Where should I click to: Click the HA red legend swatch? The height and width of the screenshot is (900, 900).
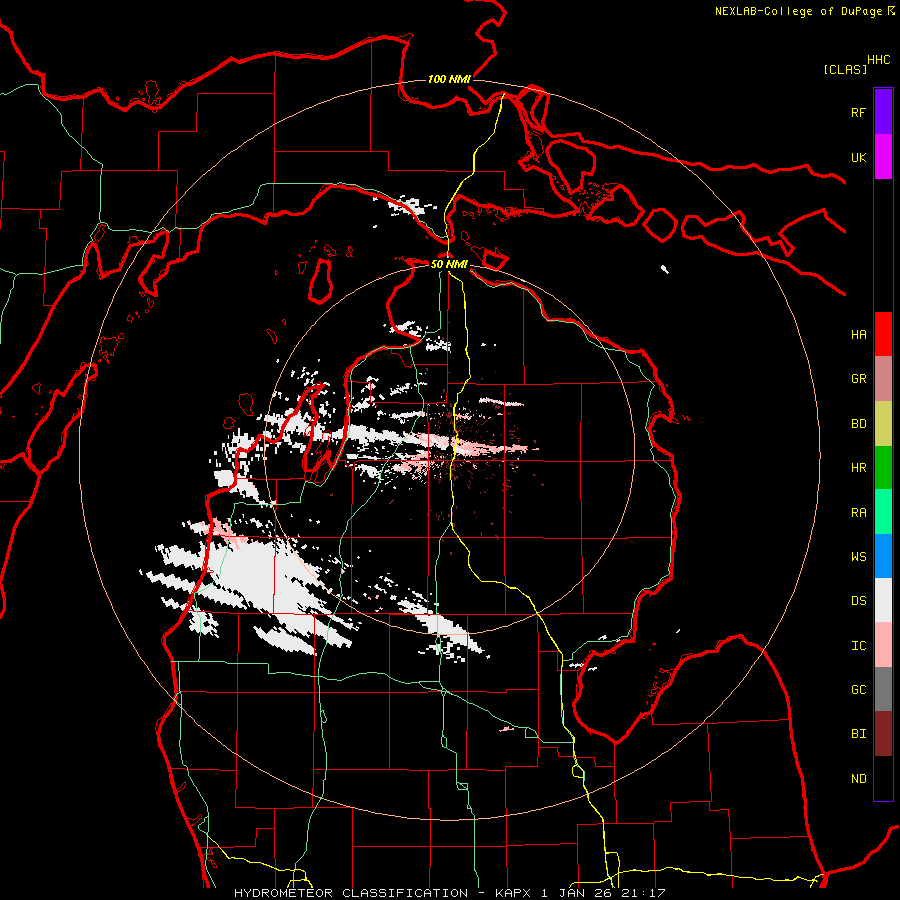pos(883,334)
